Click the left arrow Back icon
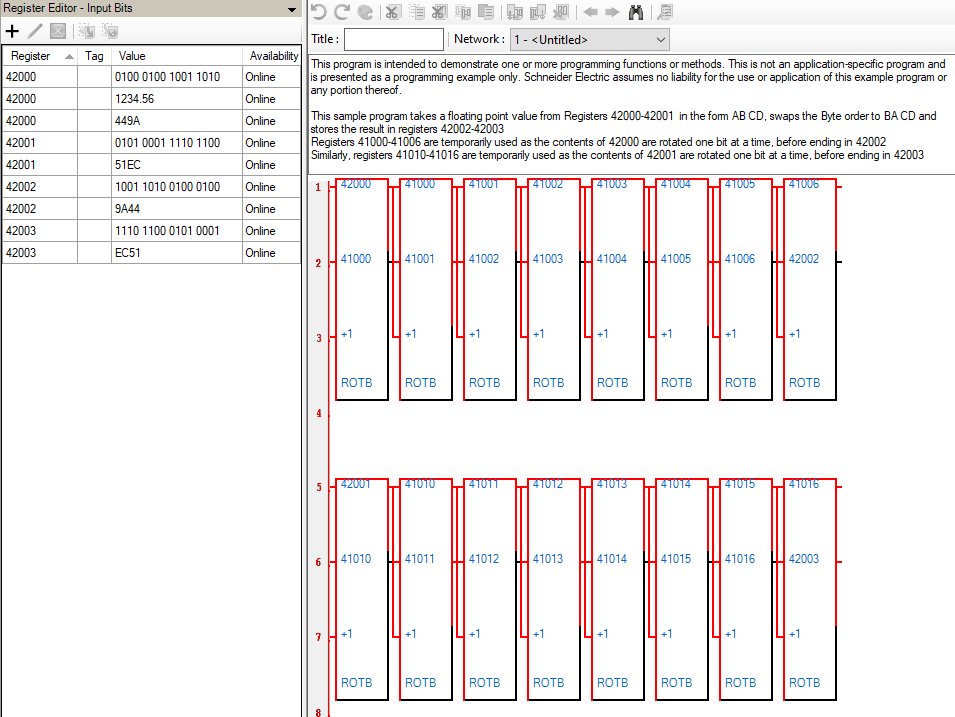Screen dimensions: 955x717 pyautogui.click(x=590, y=12)
